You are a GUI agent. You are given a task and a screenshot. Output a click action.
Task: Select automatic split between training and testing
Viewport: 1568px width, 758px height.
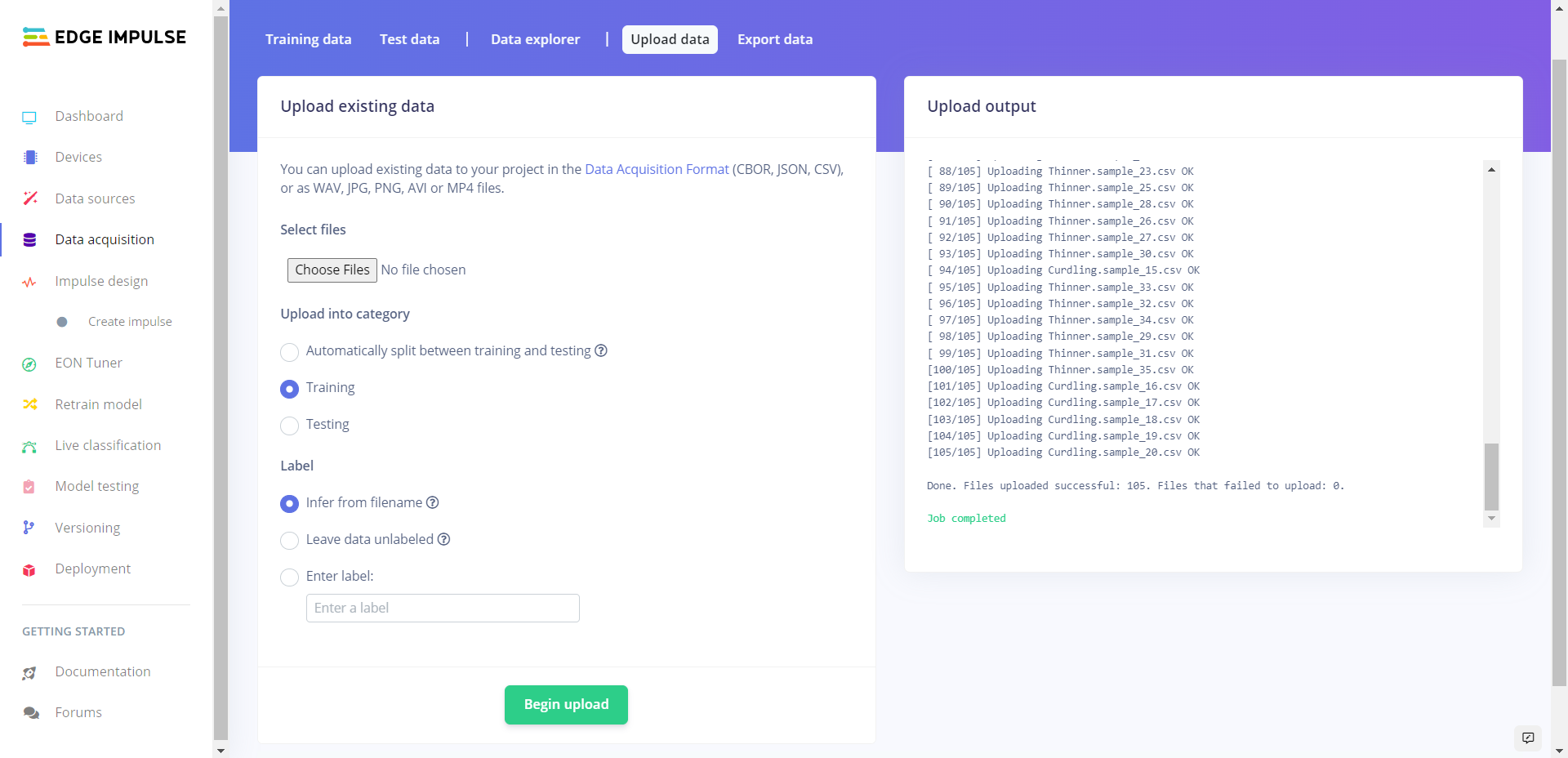click(289, 352)
